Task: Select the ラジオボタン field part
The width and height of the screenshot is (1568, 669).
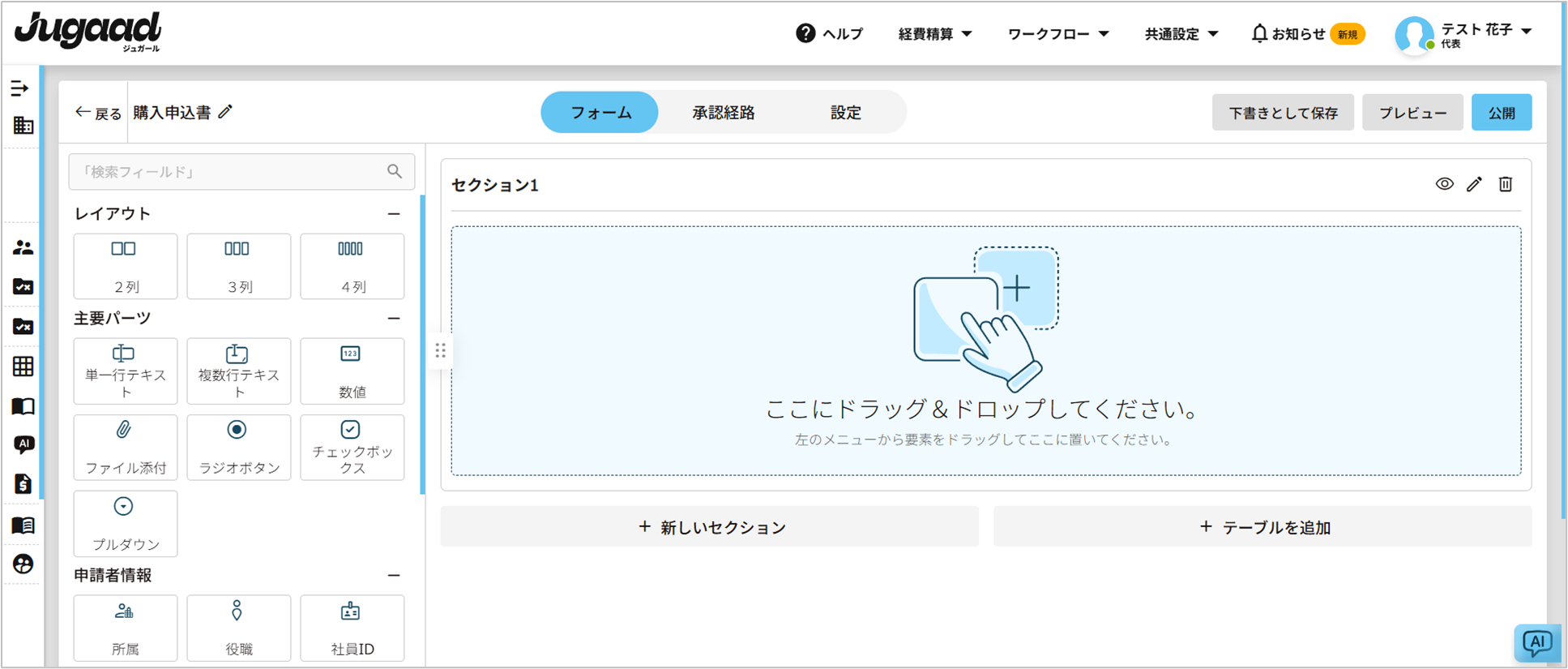Action: (x=238, y=447)
